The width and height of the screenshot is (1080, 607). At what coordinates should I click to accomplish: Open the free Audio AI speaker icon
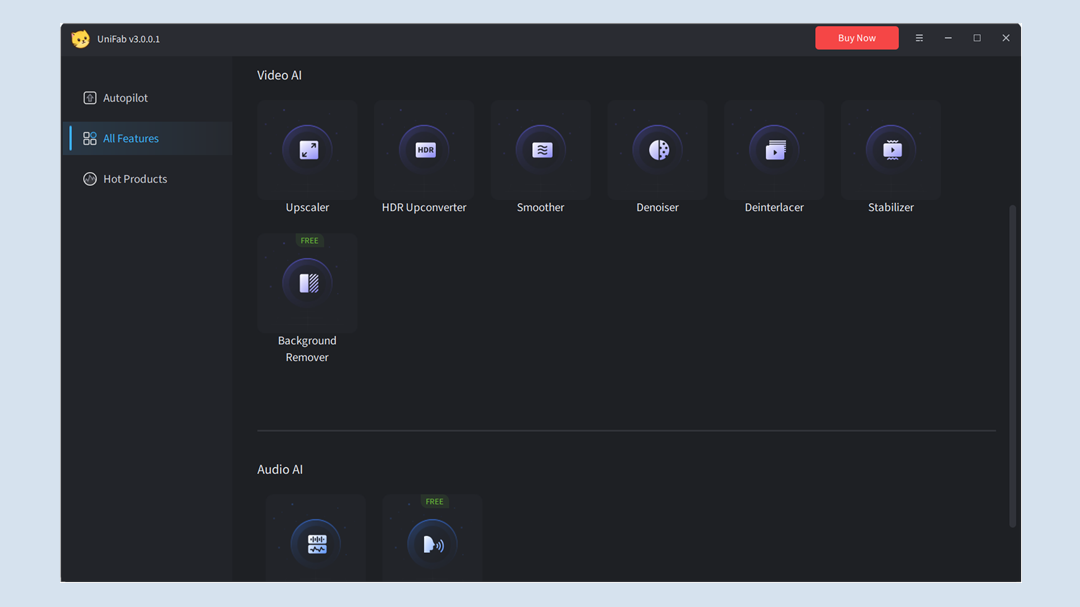point(432,544)
